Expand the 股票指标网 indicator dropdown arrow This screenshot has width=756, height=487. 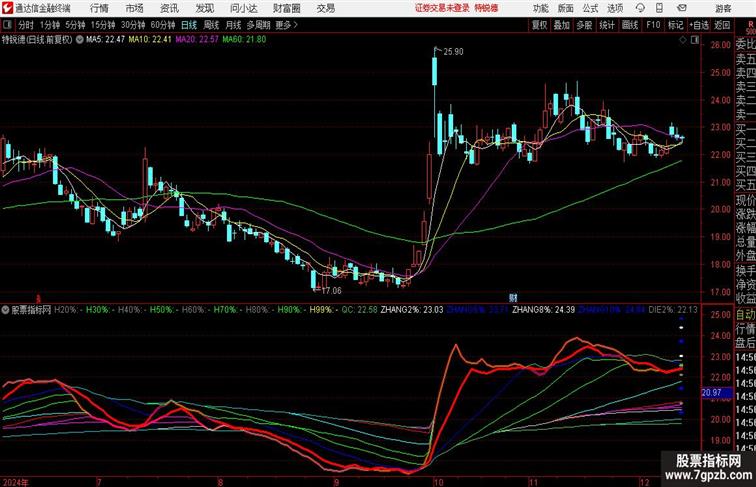5,310
